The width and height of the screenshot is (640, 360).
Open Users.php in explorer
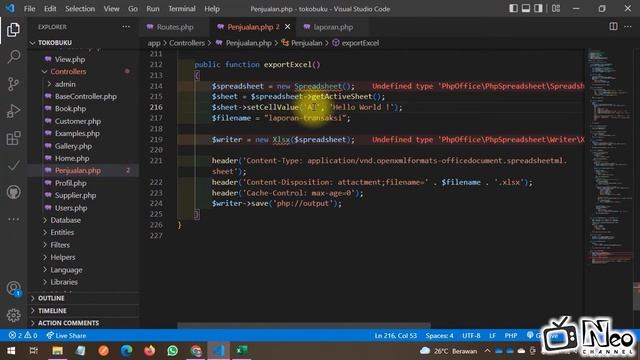tap(71, 208)
